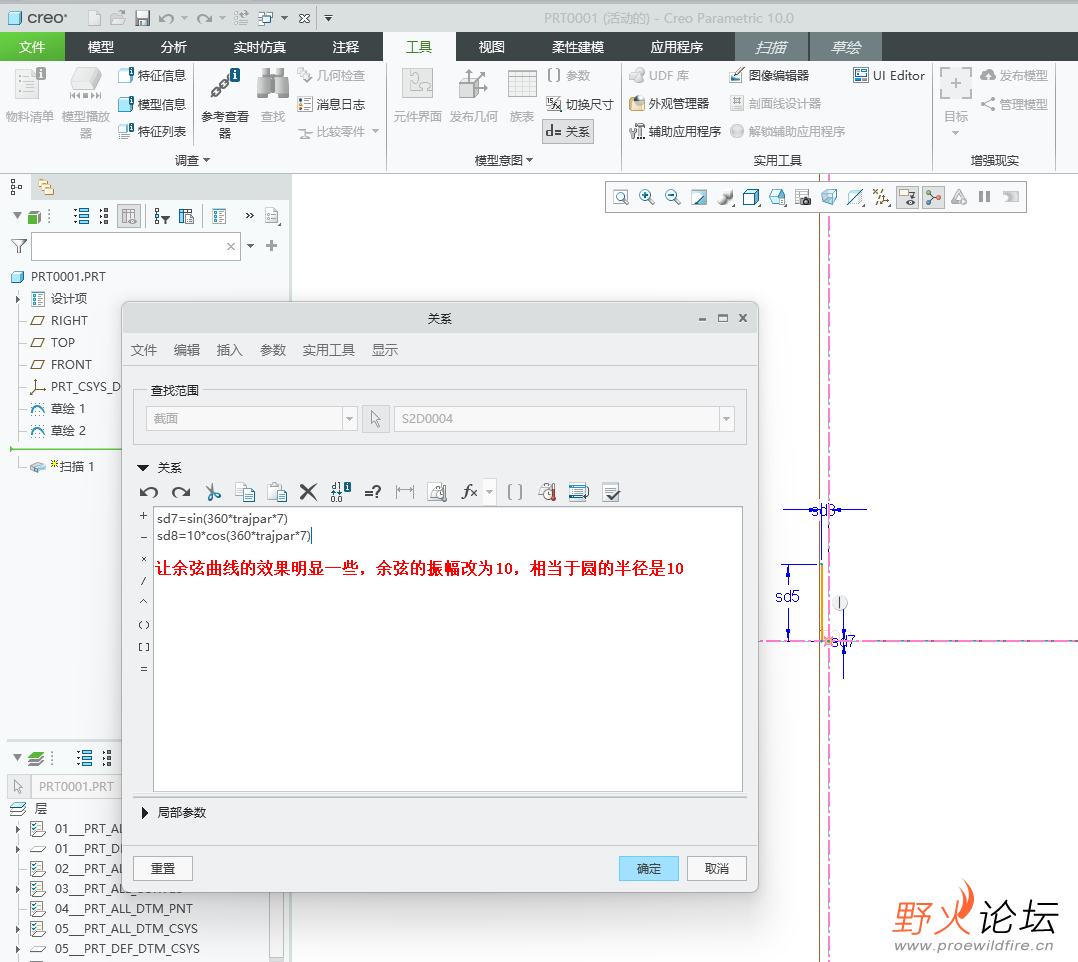Viewport: 1078px width, 962px height.
Task: Click the Save icon in quick access toolbar
Action: point(142,18)
